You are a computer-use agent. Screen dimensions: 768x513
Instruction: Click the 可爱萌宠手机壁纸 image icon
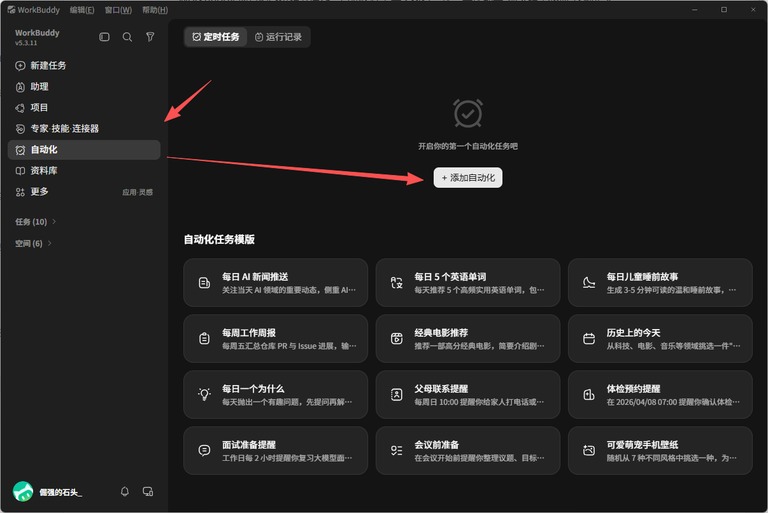589,450
